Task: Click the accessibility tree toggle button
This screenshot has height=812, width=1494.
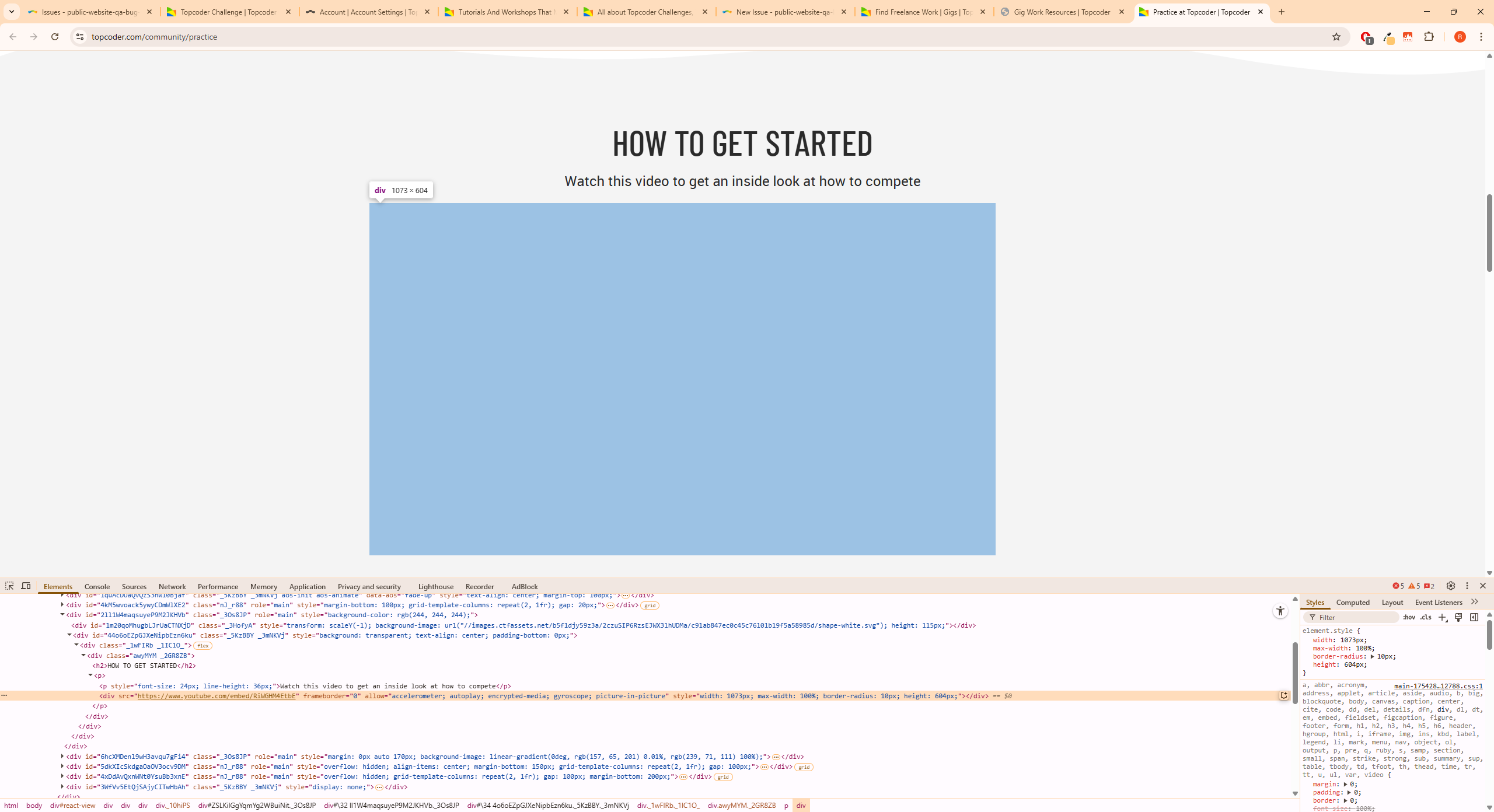Action: [1280, 611]
